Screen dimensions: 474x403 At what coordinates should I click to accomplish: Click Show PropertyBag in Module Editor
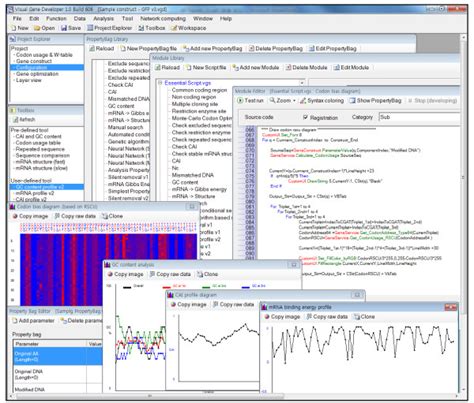375,100
